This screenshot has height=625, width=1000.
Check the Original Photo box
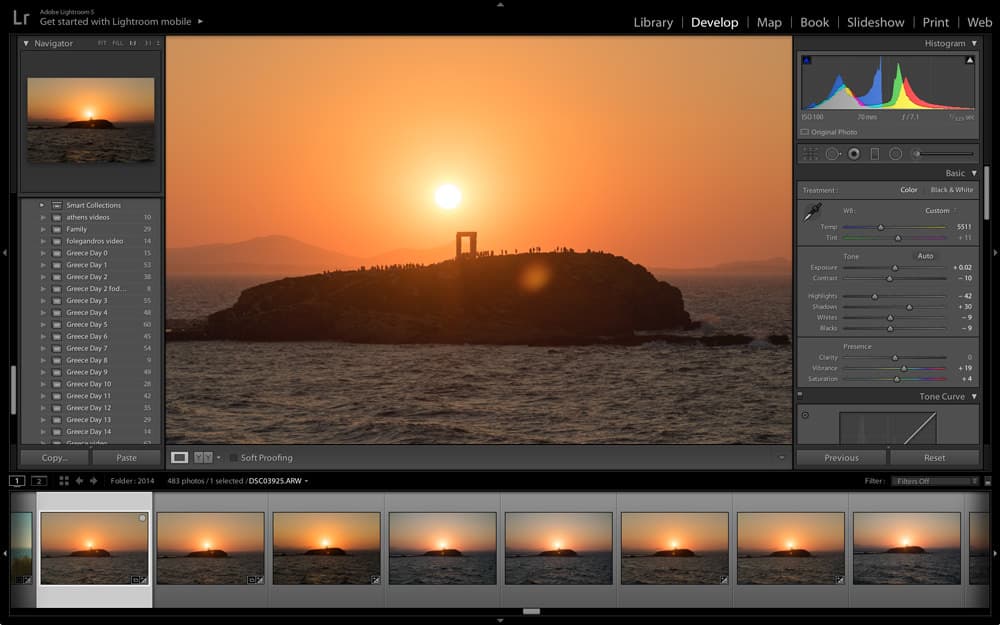(x=805, y=132)
